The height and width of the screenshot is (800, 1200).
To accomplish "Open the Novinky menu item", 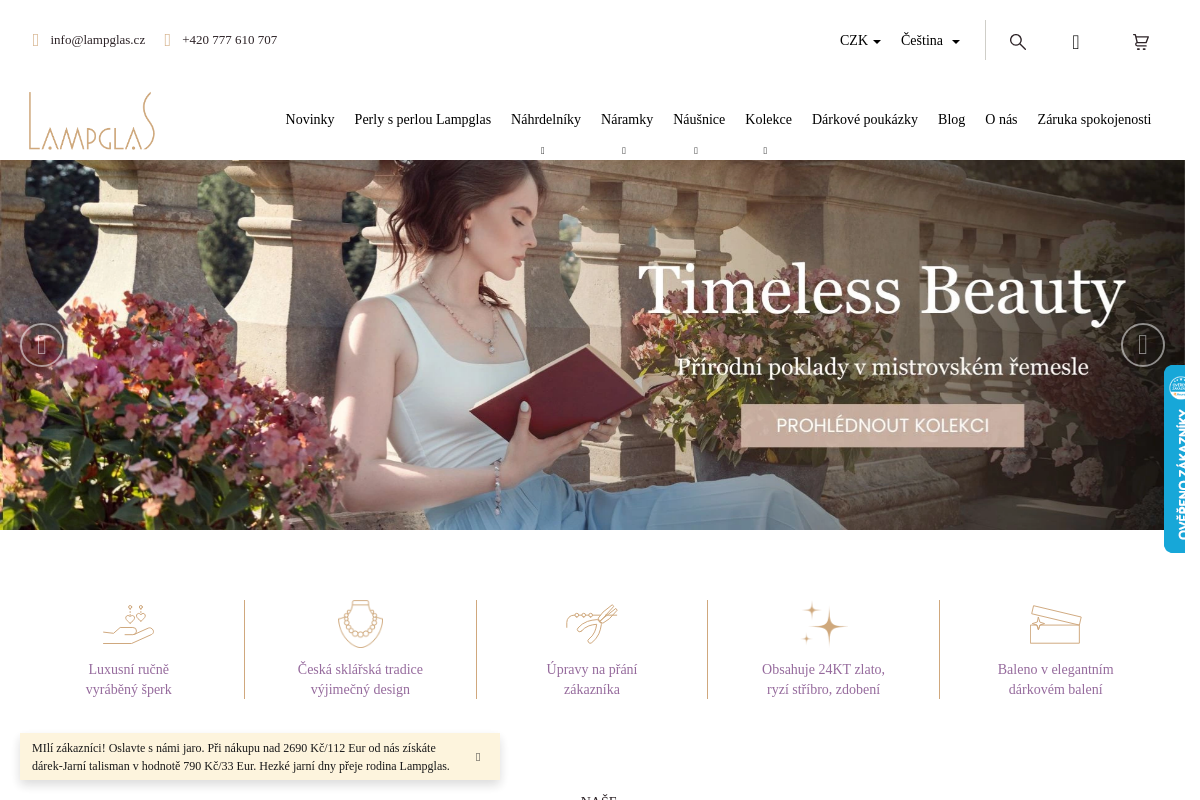I will point(310,120).
